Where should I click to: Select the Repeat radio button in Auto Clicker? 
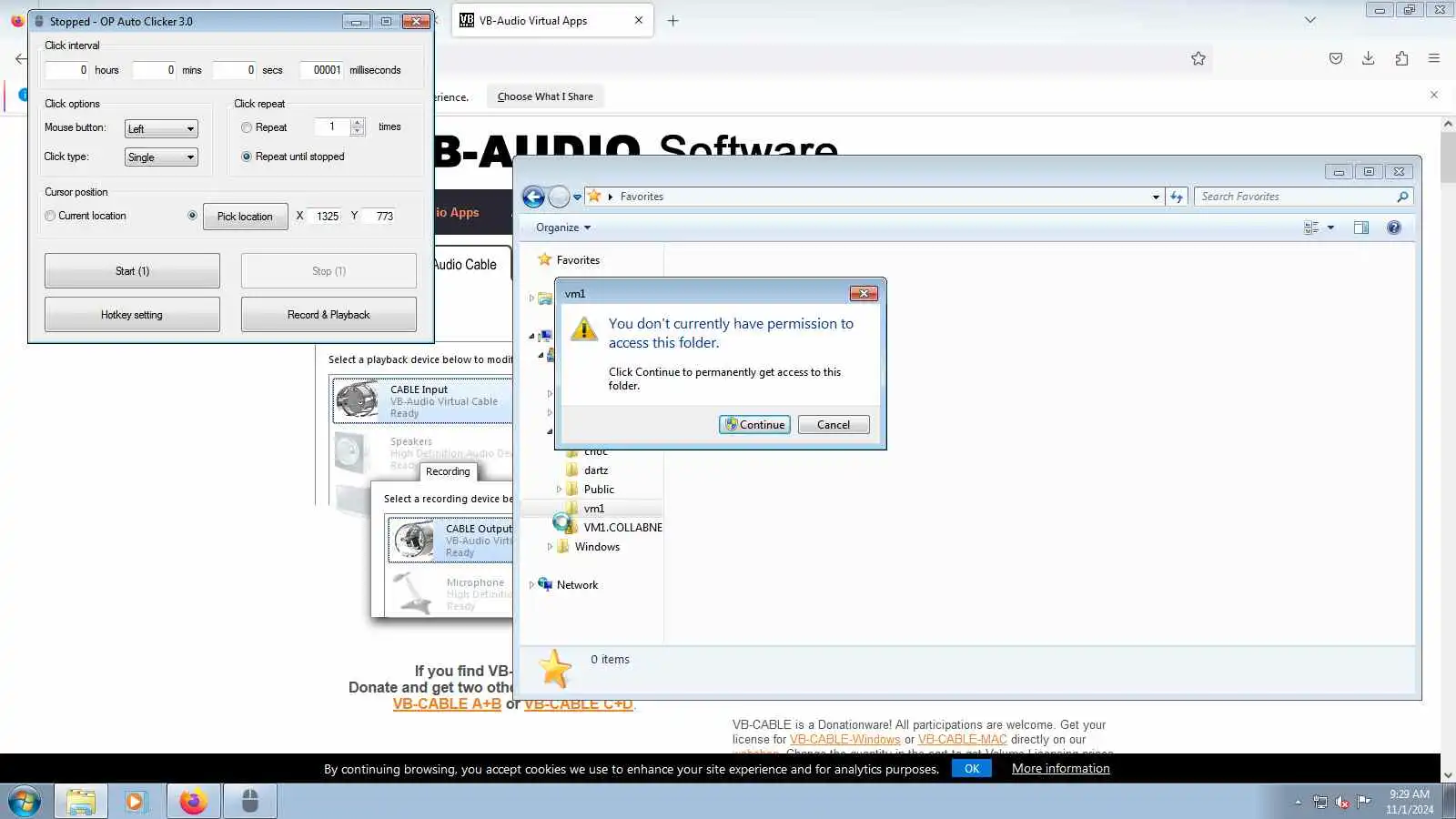coord(247,127)
